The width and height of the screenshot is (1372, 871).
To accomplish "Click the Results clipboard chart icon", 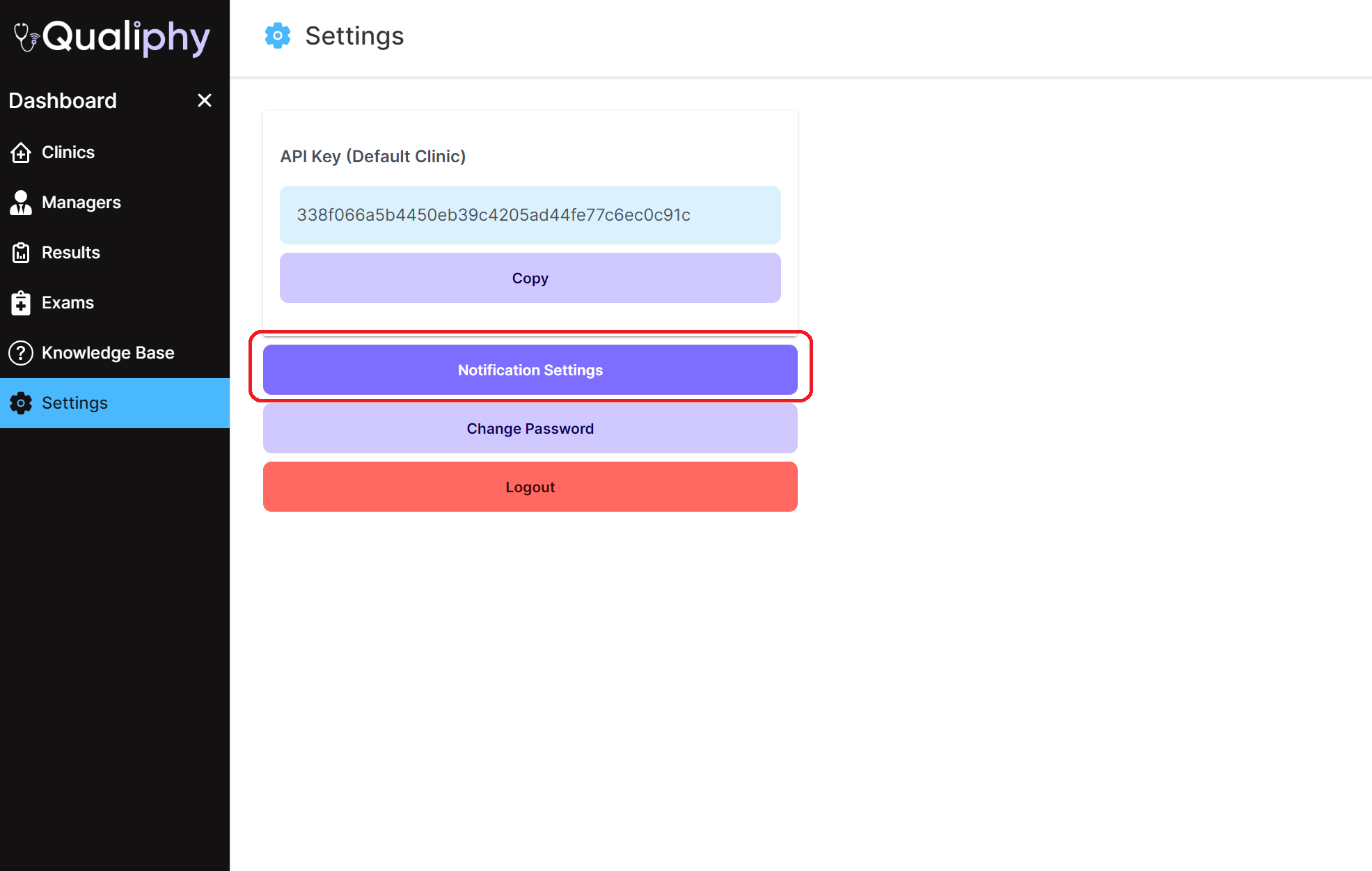I will click(21, 253).
